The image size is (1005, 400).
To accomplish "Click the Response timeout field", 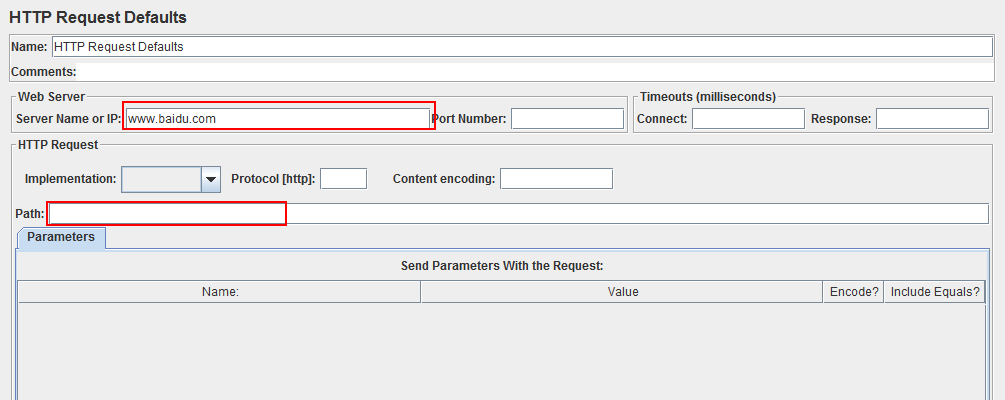I will [933, 119].
